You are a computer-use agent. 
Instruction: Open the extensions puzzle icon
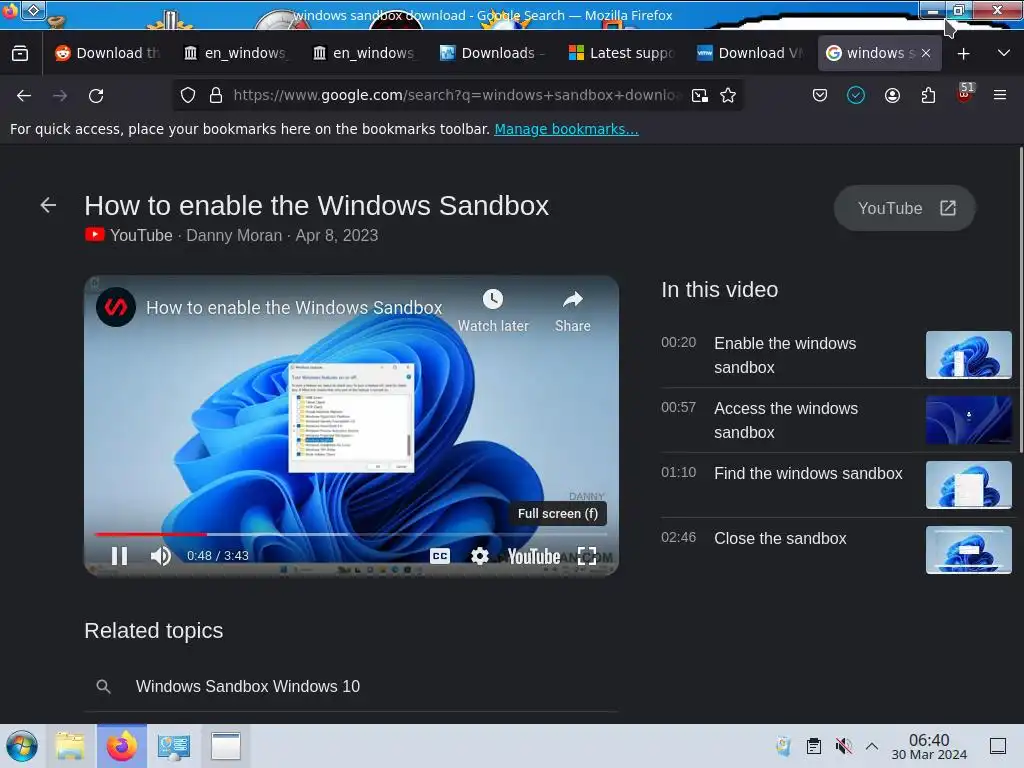(928, 95)
